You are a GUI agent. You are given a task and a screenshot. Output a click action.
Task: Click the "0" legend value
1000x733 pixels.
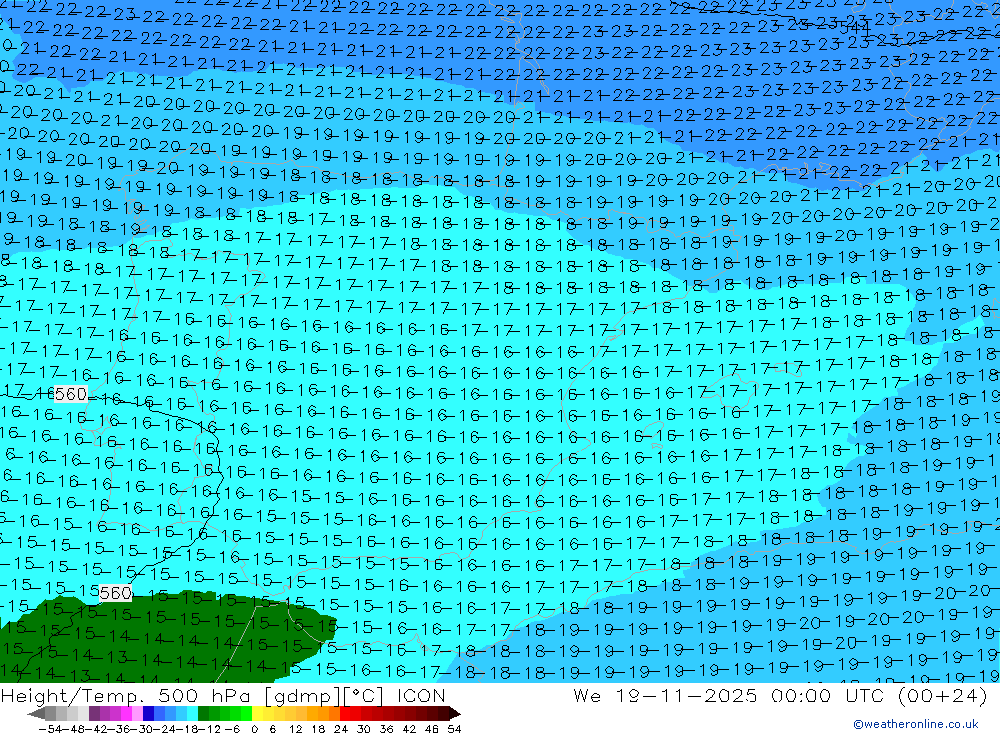[x=254, y=729]
